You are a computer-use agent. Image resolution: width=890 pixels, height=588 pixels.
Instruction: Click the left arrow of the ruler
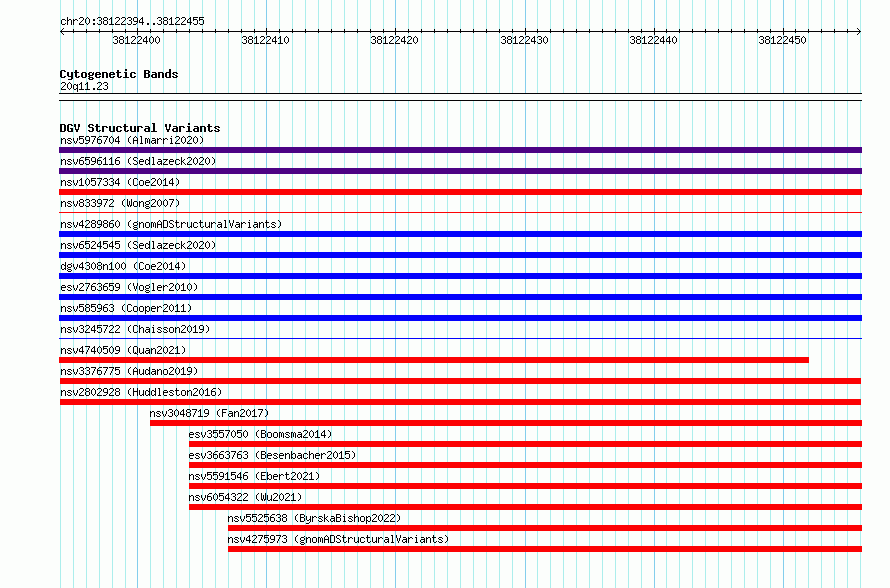click(62, 32)
